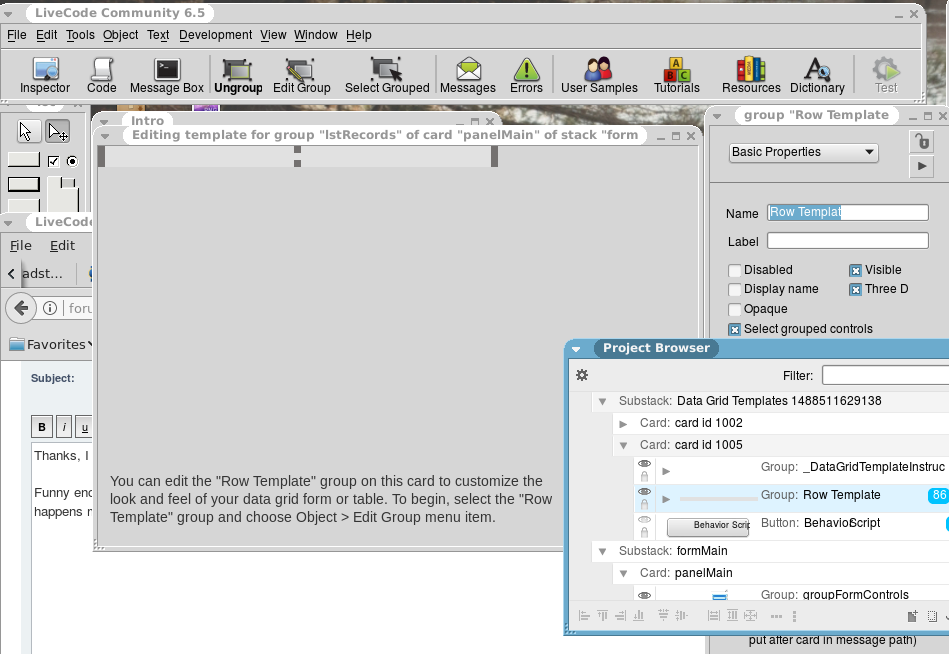The width and height of the screenshot is (949, 654).
Task: Hide the Row Template group via eye icon
Action: (x=644, y=492)
